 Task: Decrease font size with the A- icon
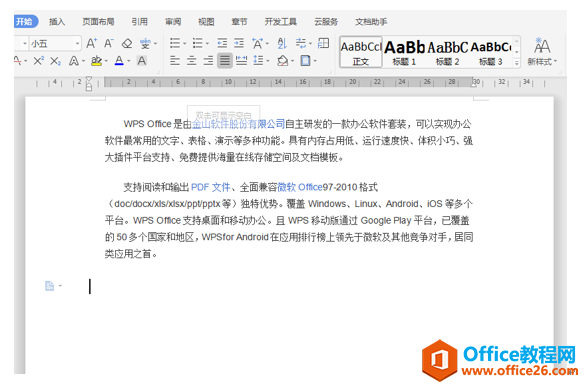[x=109, y=43]
